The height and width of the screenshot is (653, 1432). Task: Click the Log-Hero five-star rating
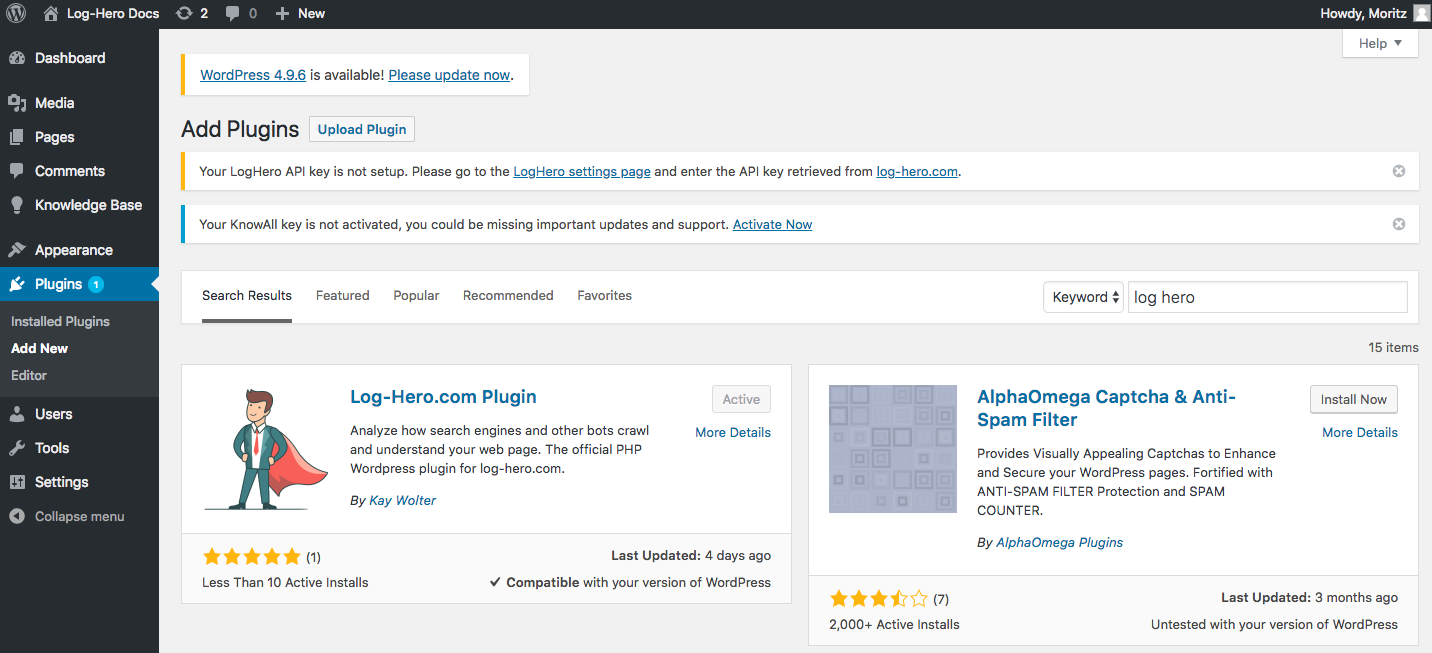tap(251, 557)
